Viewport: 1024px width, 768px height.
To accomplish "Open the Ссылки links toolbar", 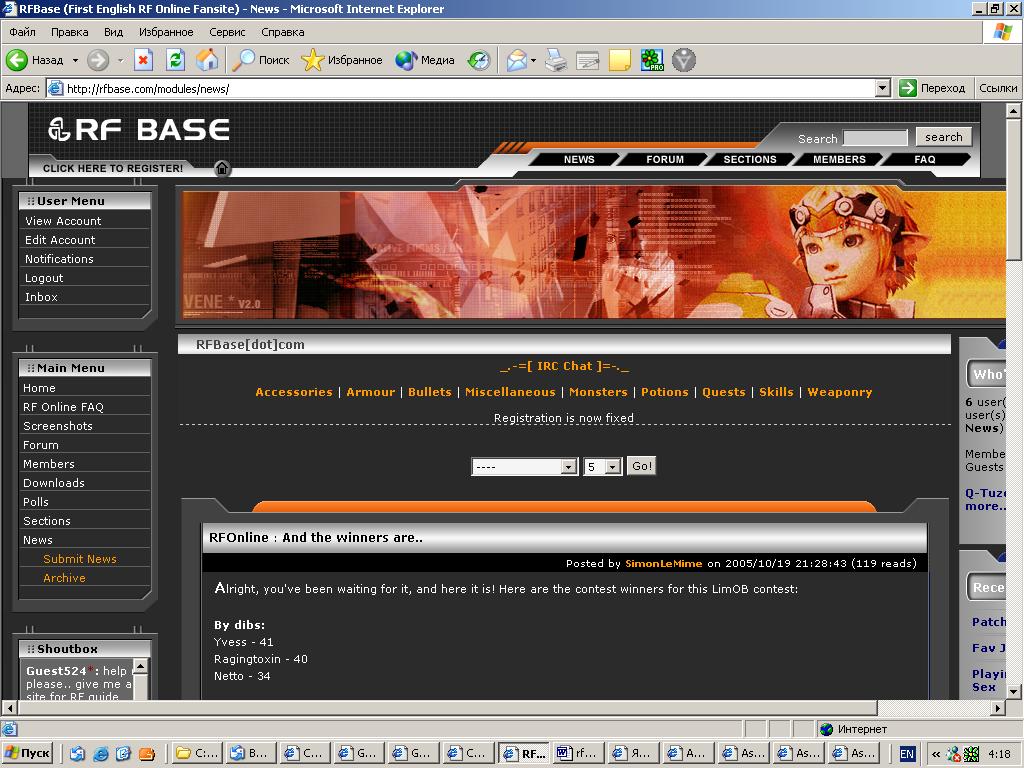I will coord(998,88).
